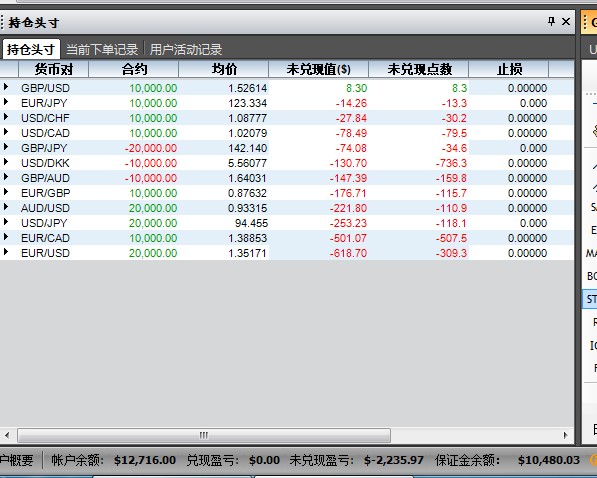Click the scroll right arrow of horizontal scrollbar
The image size is (597, 478).
point(566,435)
